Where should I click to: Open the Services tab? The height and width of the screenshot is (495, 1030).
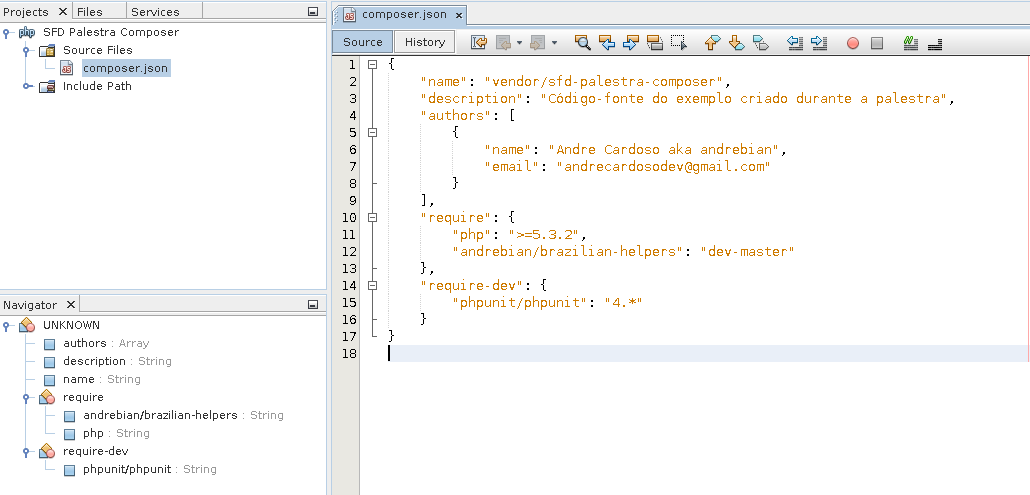click(x=155, y=12)
